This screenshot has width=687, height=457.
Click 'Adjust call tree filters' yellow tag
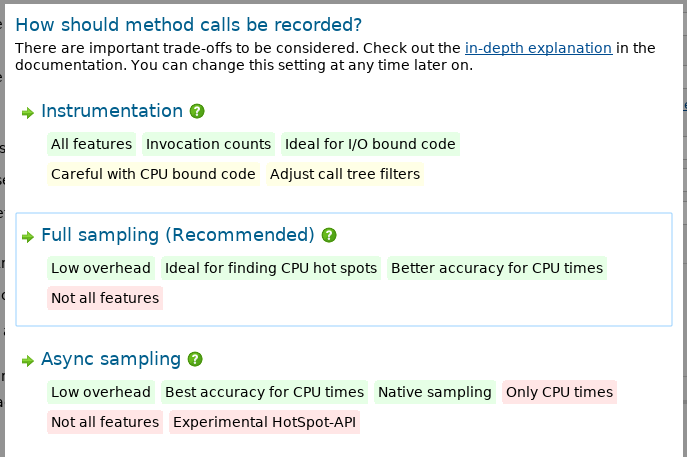click(345, 174)
